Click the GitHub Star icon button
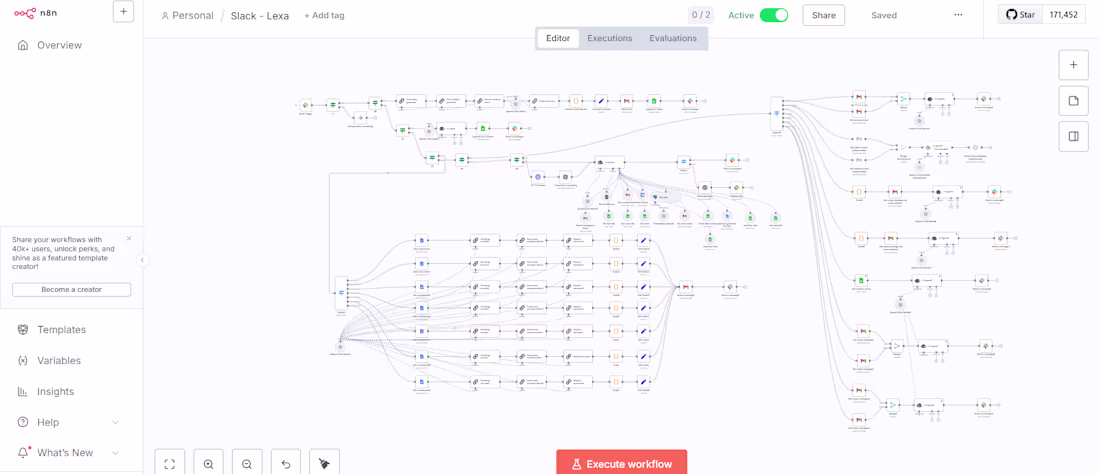 (x=1021, y=15)
